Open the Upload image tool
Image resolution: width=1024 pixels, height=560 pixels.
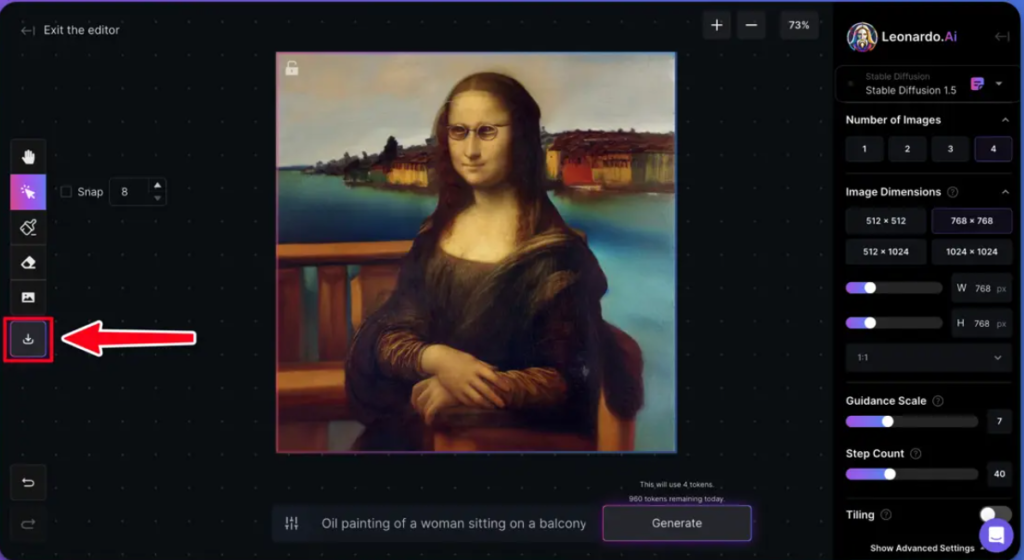pyautogui.click(x=28, y=297)
